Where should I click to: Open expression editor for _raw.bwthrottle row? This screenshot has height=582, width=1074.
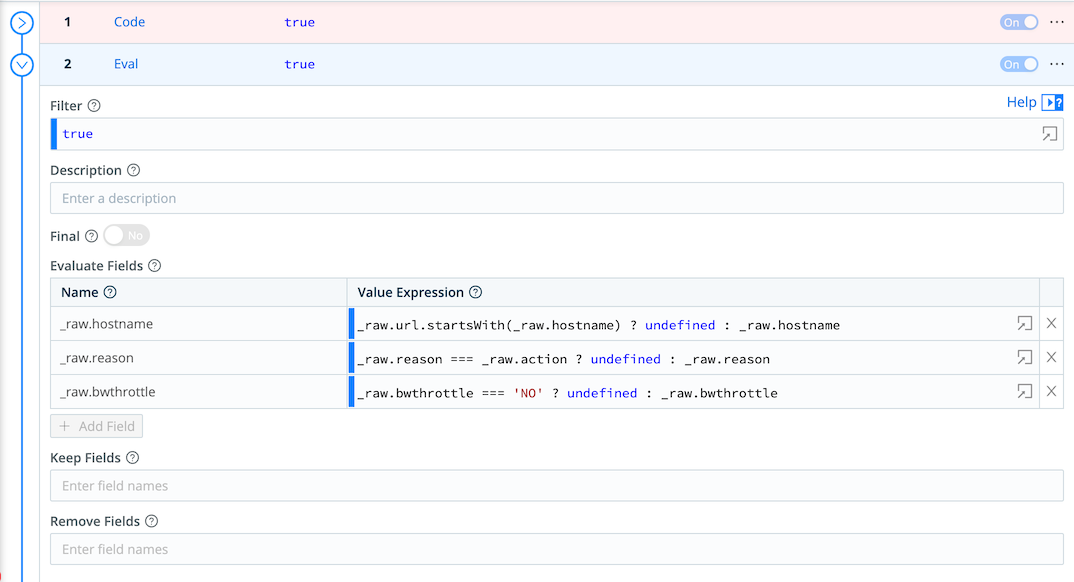(1024, 392)
